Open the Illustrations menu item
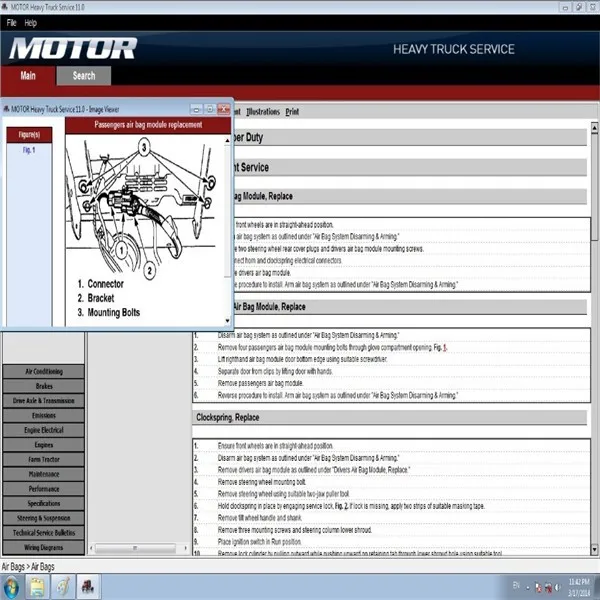This screenshot has height=600, width=600. 263,112
